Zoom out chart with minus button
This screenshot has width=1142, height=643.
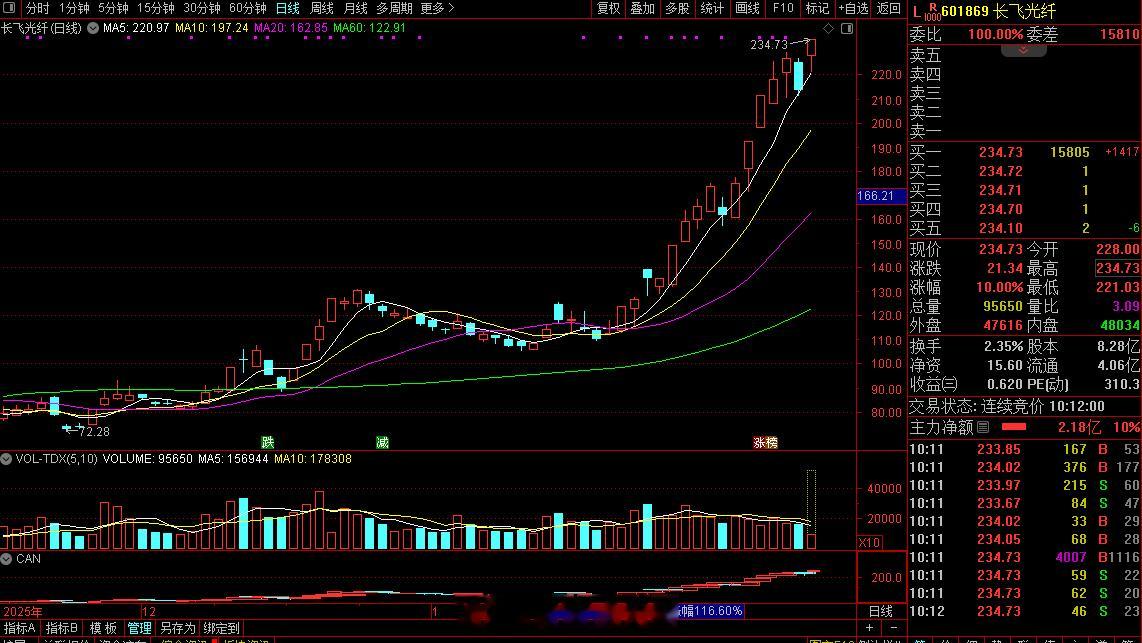(894, 628)
